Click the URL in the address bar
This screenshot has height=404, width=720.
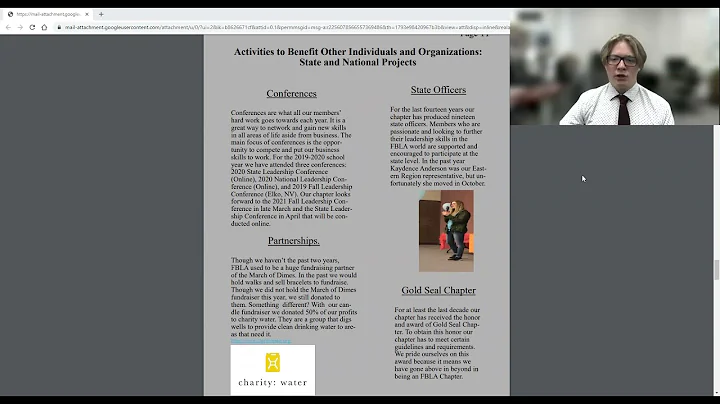point(287,28)
